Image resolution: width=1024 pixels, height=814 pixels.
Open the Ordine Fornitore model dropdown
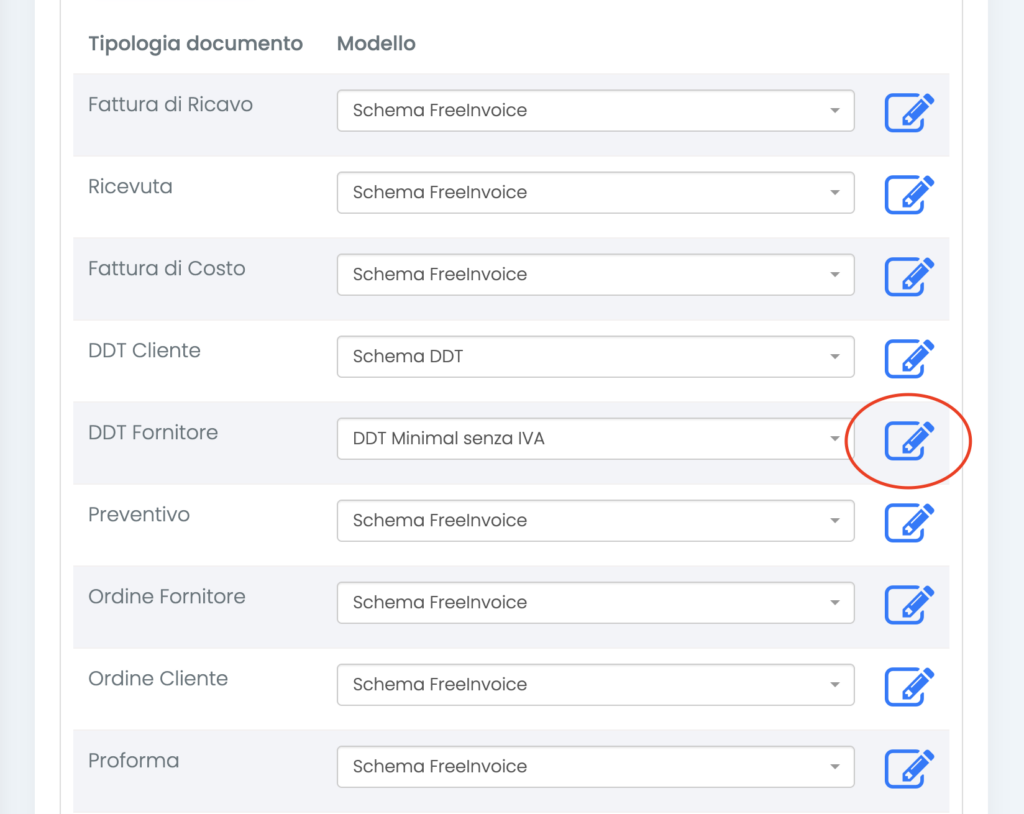pyautogui.click(x=595, y=603)
